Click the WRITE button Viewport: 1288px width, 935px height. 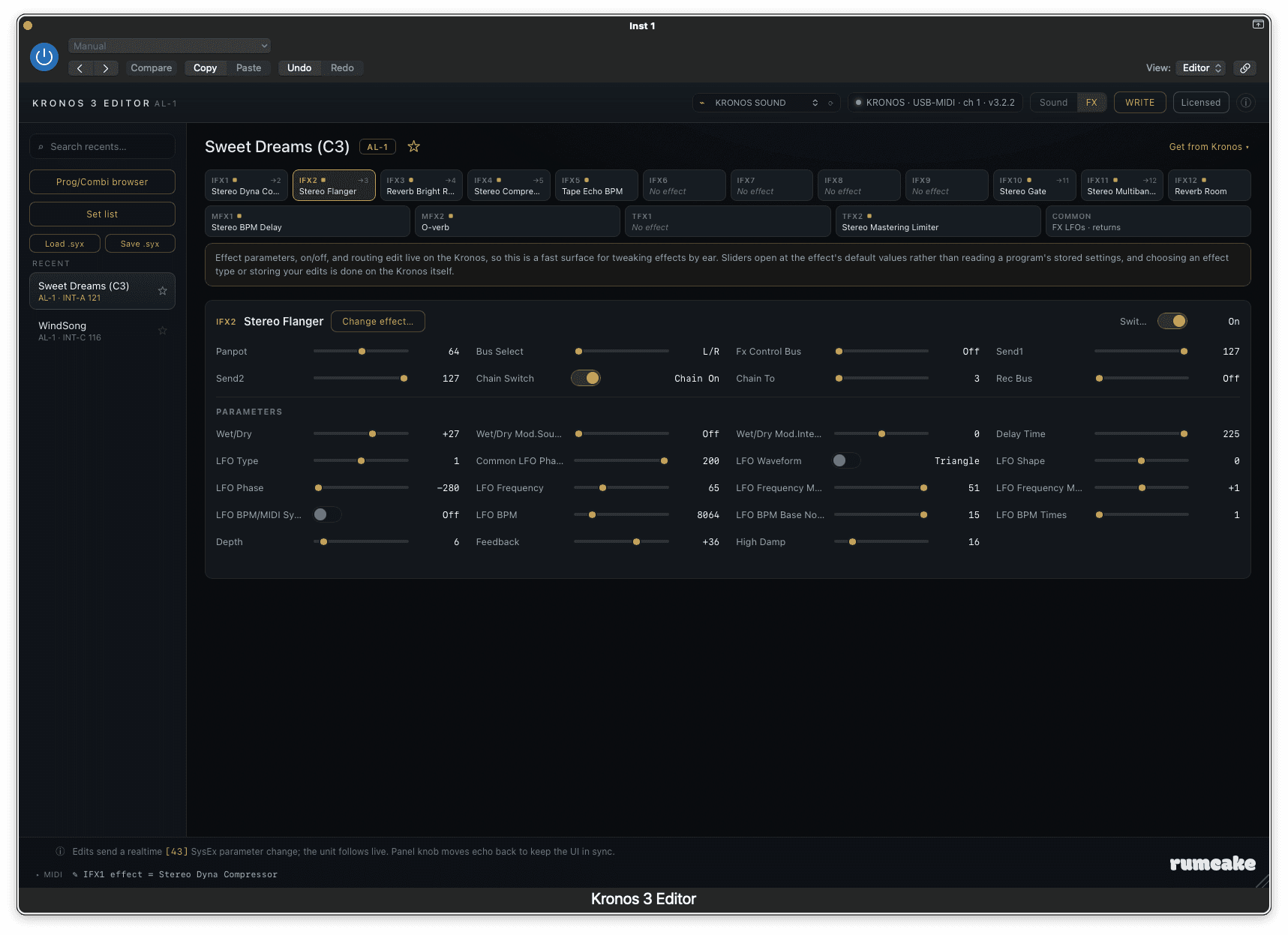pyautogui.click(x=1139, y=103)
